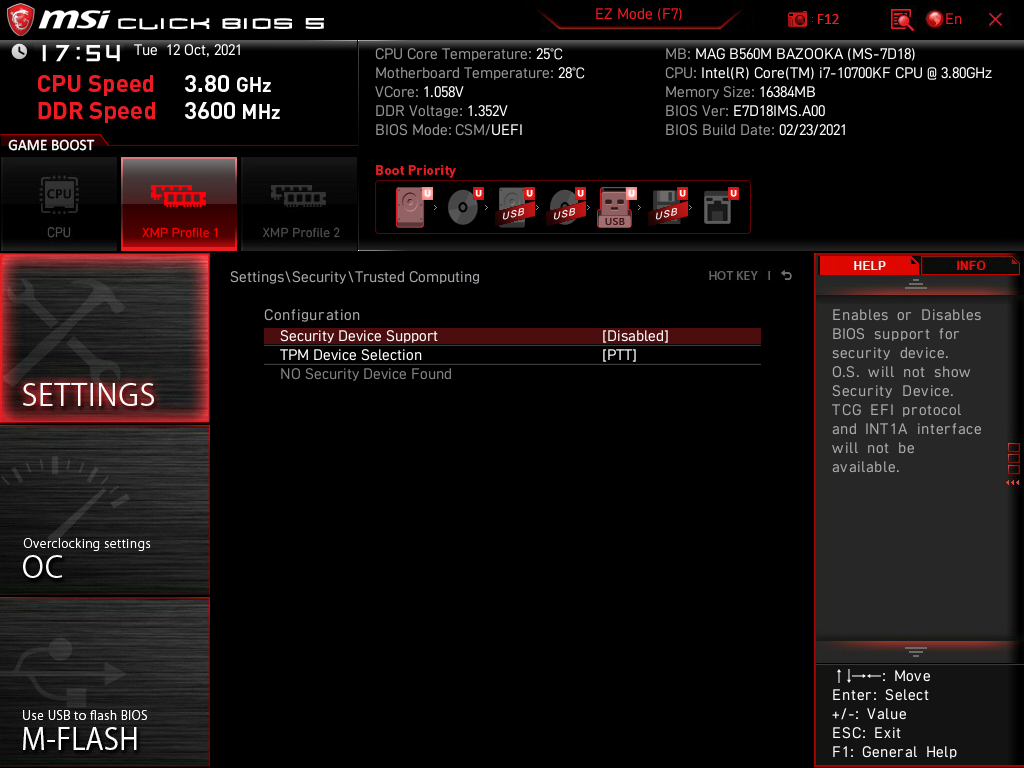Screen dimensions: 1024x768
Task: Select the USB hard disk boot icon
Action: click(515, 207)
